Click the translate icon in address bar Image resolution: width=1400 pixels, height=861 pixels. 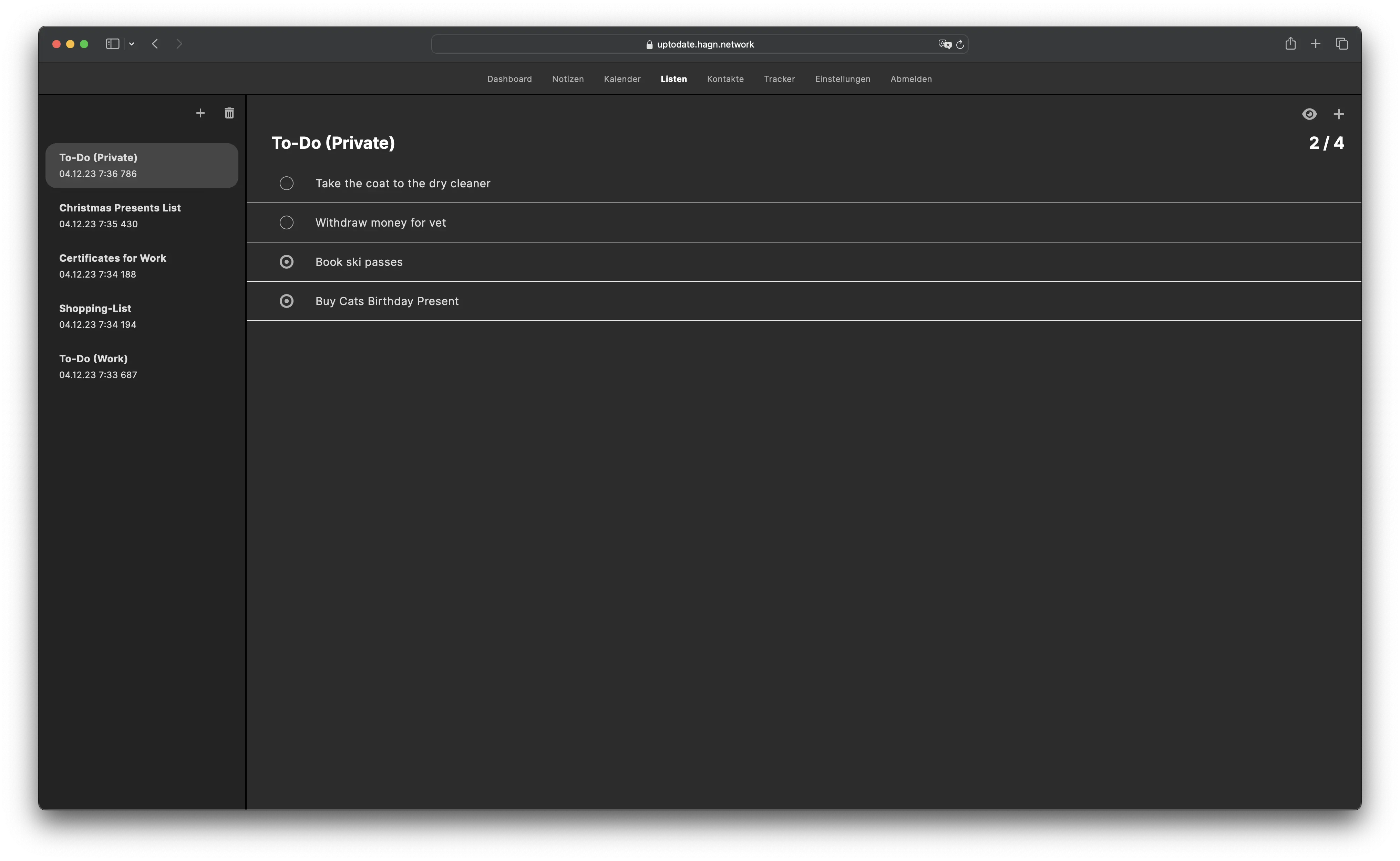click(944, 44)
